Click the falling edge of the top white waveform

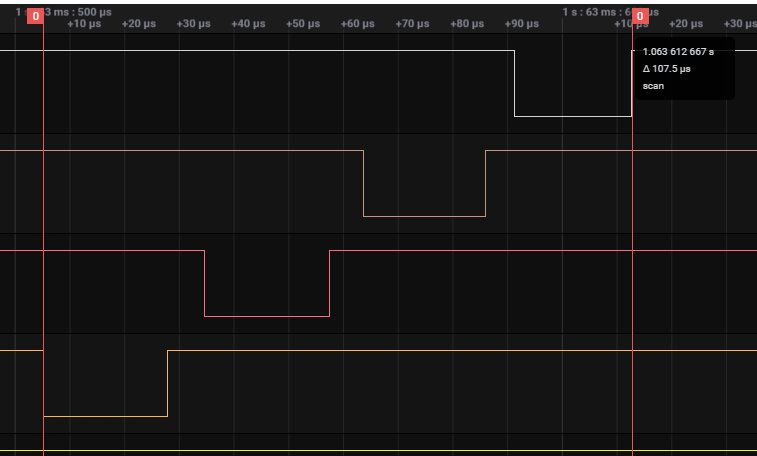514,83
